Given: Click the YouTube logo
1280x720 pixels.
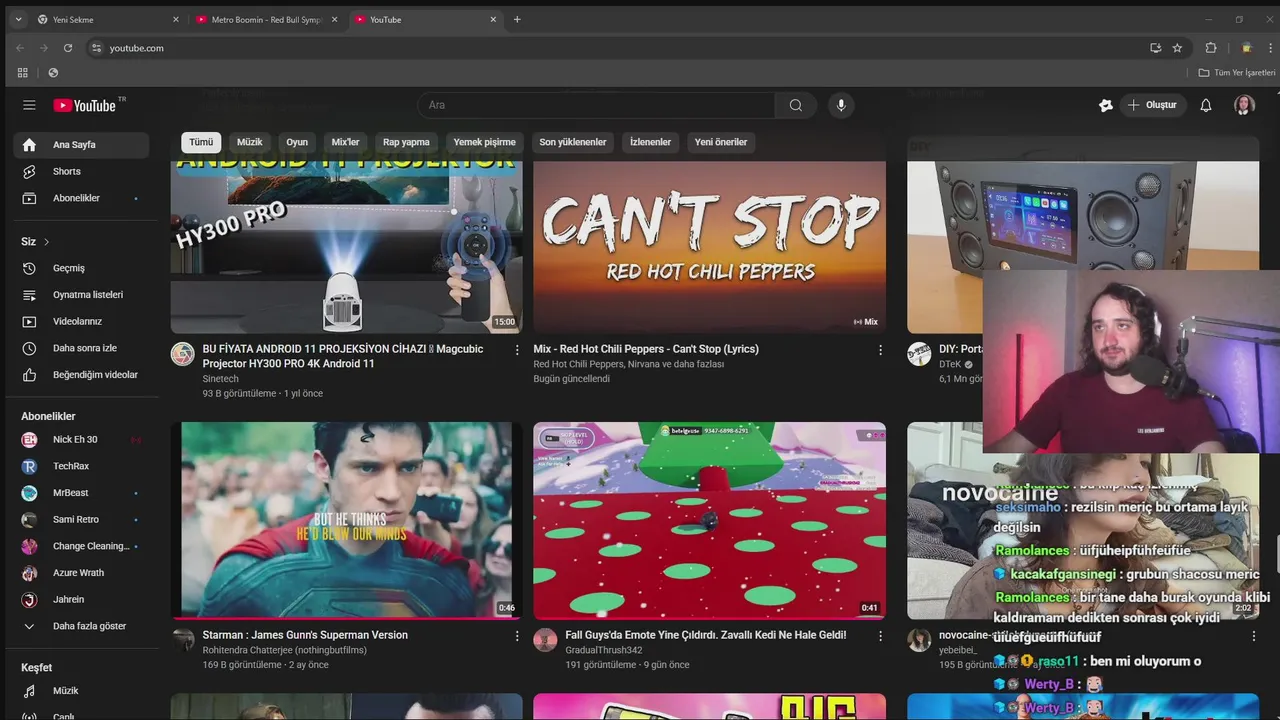Looking at the screenshot, I should [85, 105].
